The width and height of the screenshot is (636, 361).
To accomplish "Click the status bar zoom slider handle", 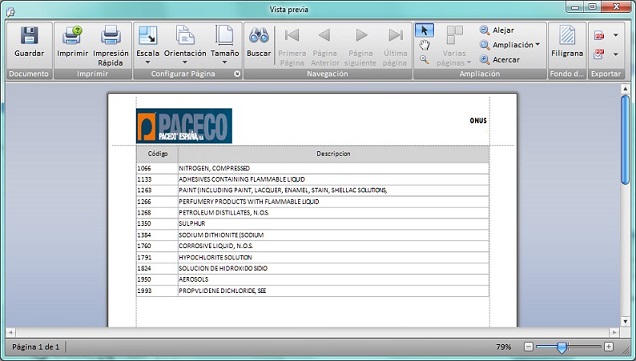I will (x=562, y=347).
